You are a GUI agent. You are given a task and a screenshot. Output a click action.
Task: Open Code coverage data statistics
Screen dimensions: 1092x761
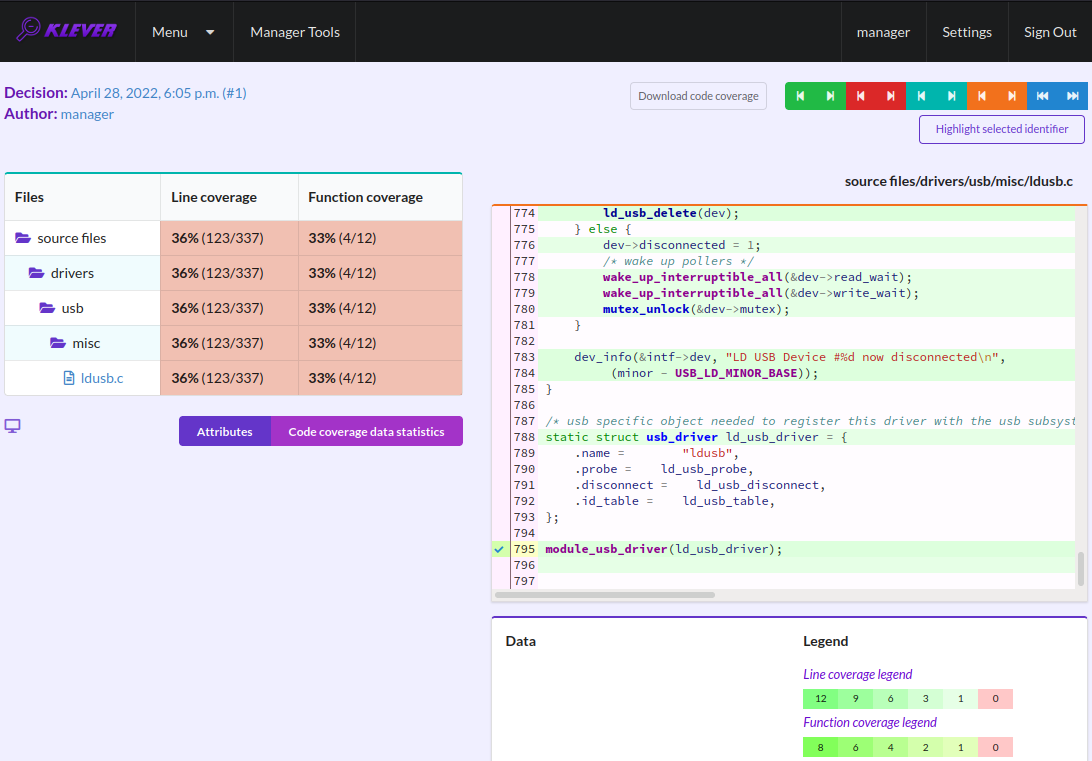tap(366, 432)
